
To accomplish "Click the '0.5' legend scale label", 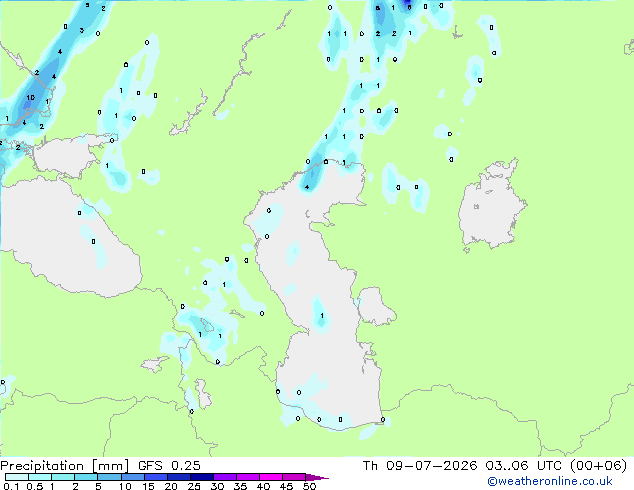I will click(35, 486).
